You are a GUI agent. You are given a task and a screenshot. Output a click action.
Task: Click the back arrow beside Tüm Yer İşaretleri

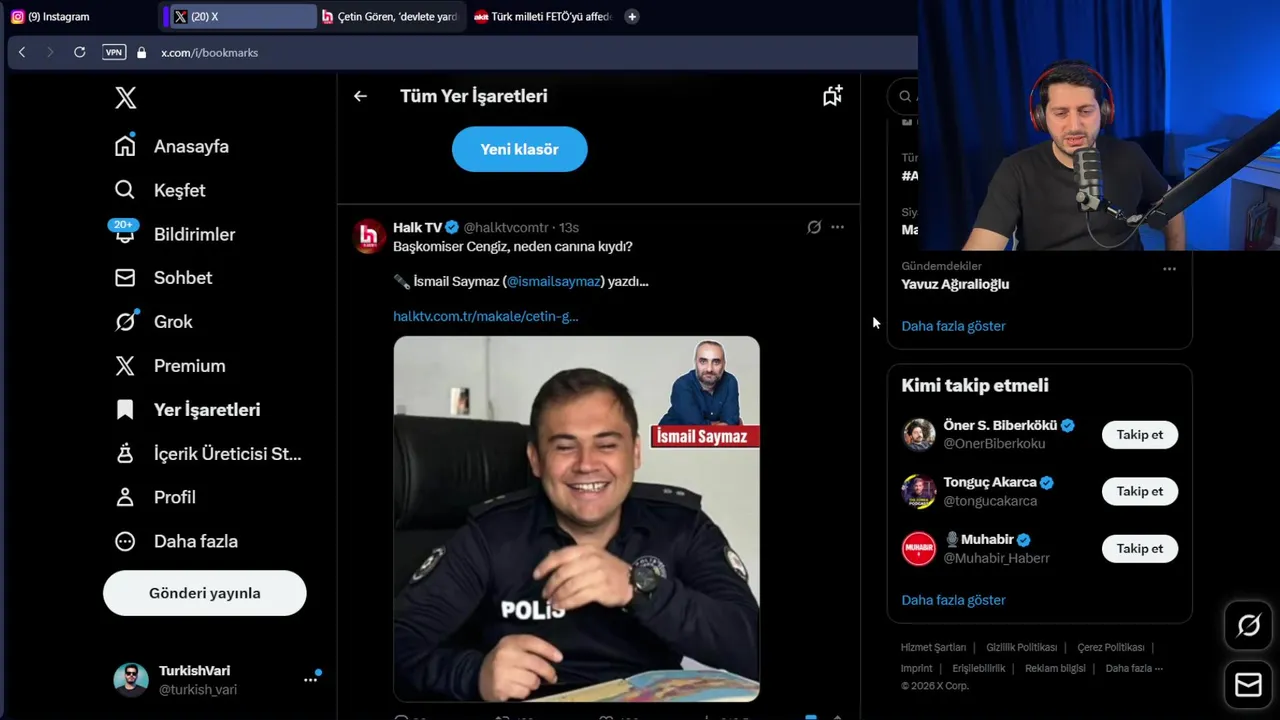pyautogui.click(x=360, y=96)
